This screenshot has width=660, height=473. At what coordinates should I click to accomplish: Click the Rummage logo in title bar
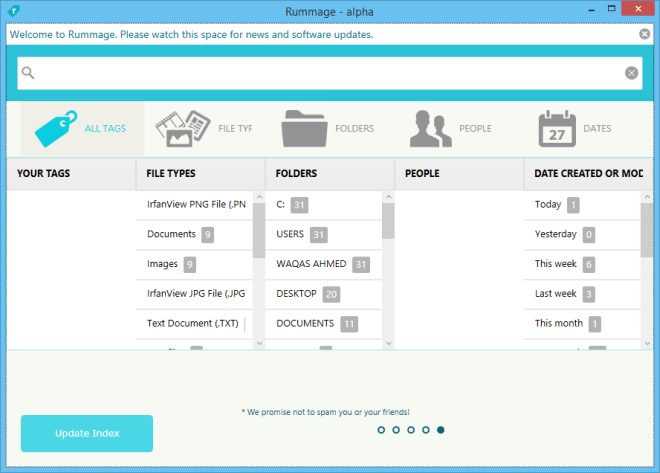(13, 11)
